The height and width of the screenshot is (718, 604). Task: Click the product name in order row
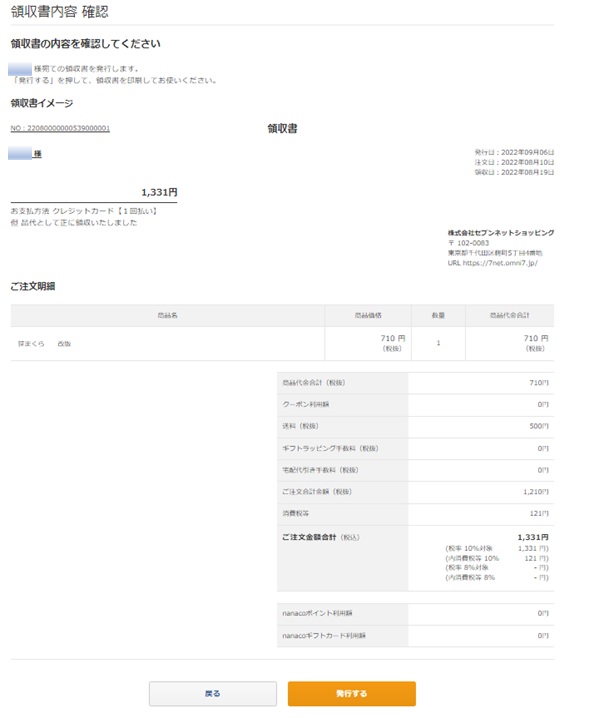click(45, 343)
